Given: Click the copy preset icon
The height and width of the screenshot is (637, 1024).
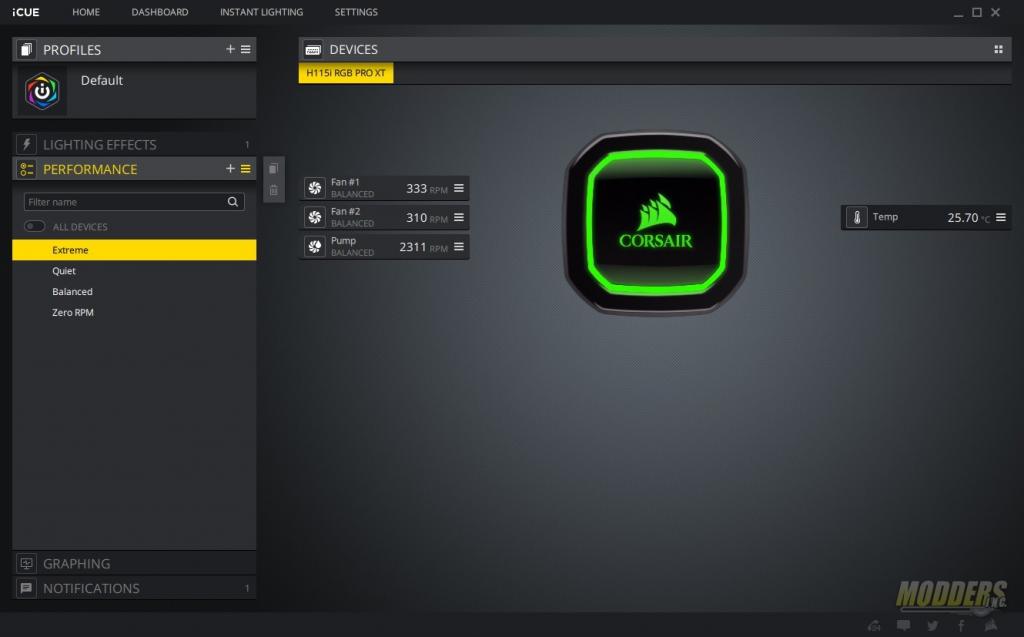Looking at the screenshot, I should tap(274, 169).
